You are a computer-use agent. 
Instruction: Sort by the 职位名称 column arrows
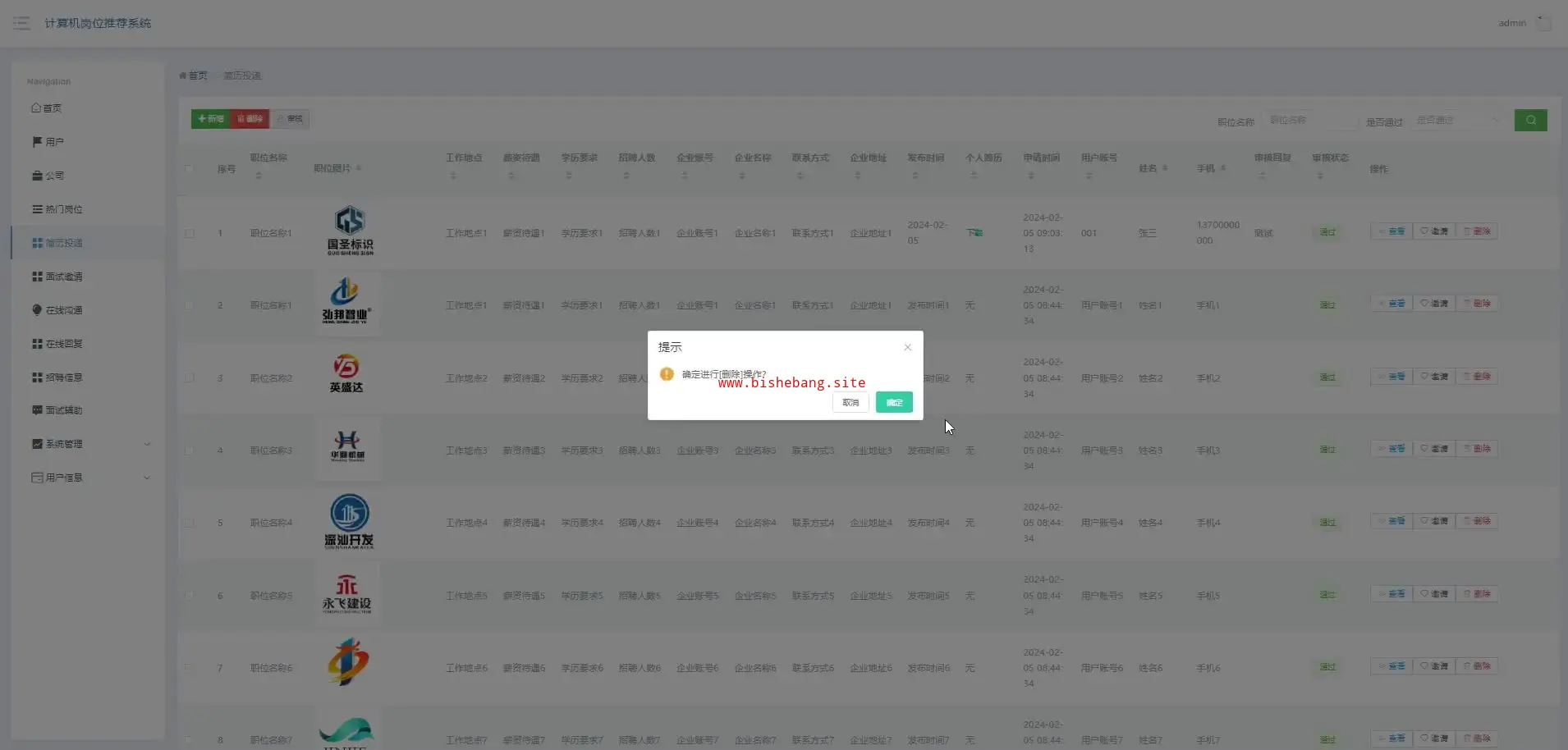click(259, 176)
